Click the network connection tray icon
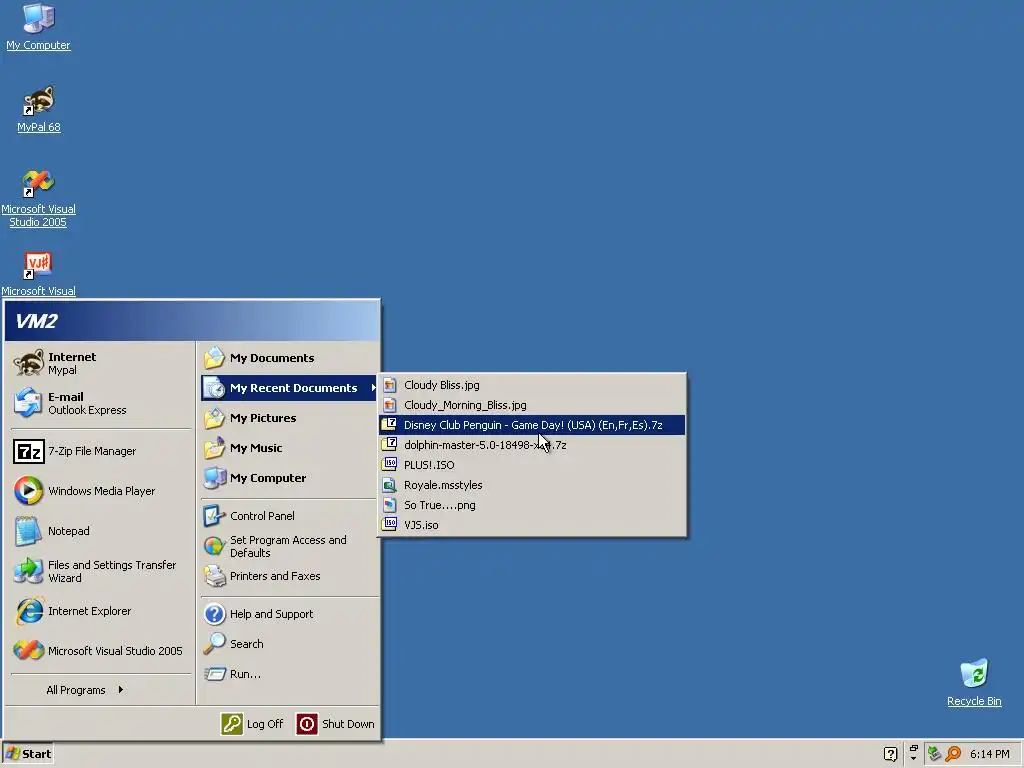The width and height of the screenshot is (1024, 768). [x=935, y=754]
